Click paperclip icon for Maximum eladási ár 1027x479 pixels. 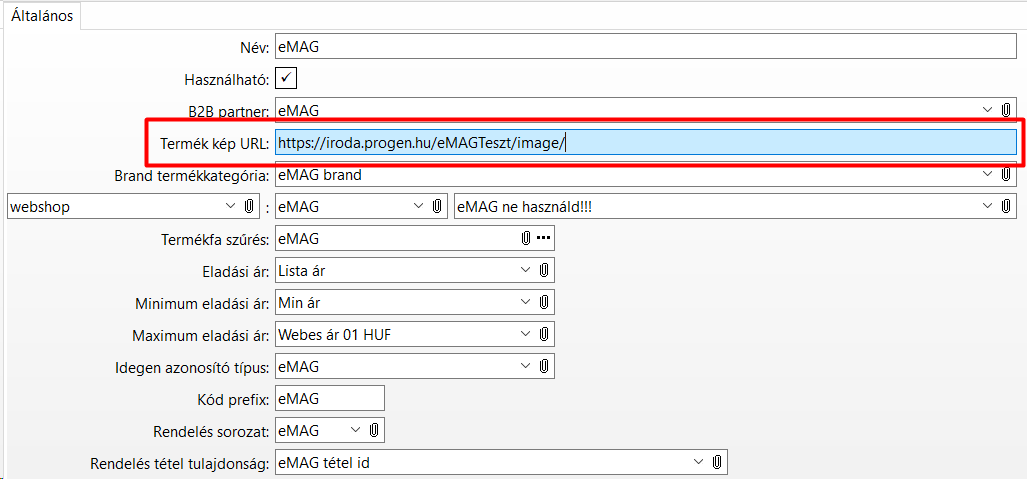coord(544,334)
